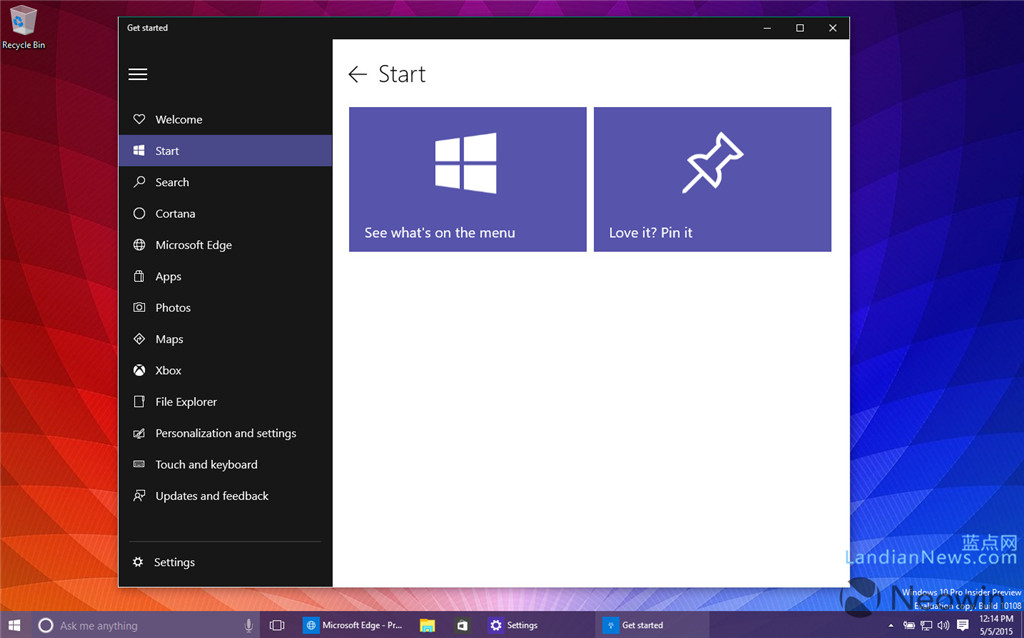Click the Settings gear at sidebar bottom
The image size is (1024, 638).
[137, 561]
